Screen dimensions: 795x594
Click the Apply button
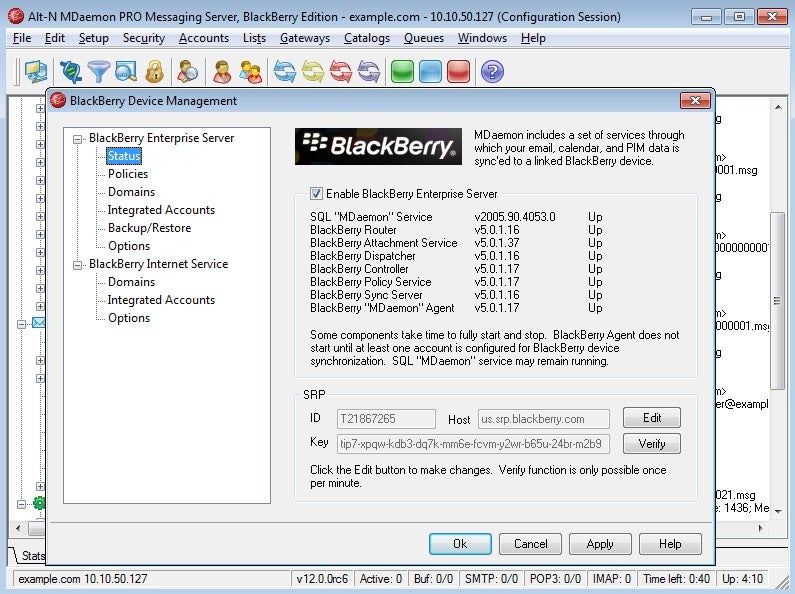[x=600, y=544]
